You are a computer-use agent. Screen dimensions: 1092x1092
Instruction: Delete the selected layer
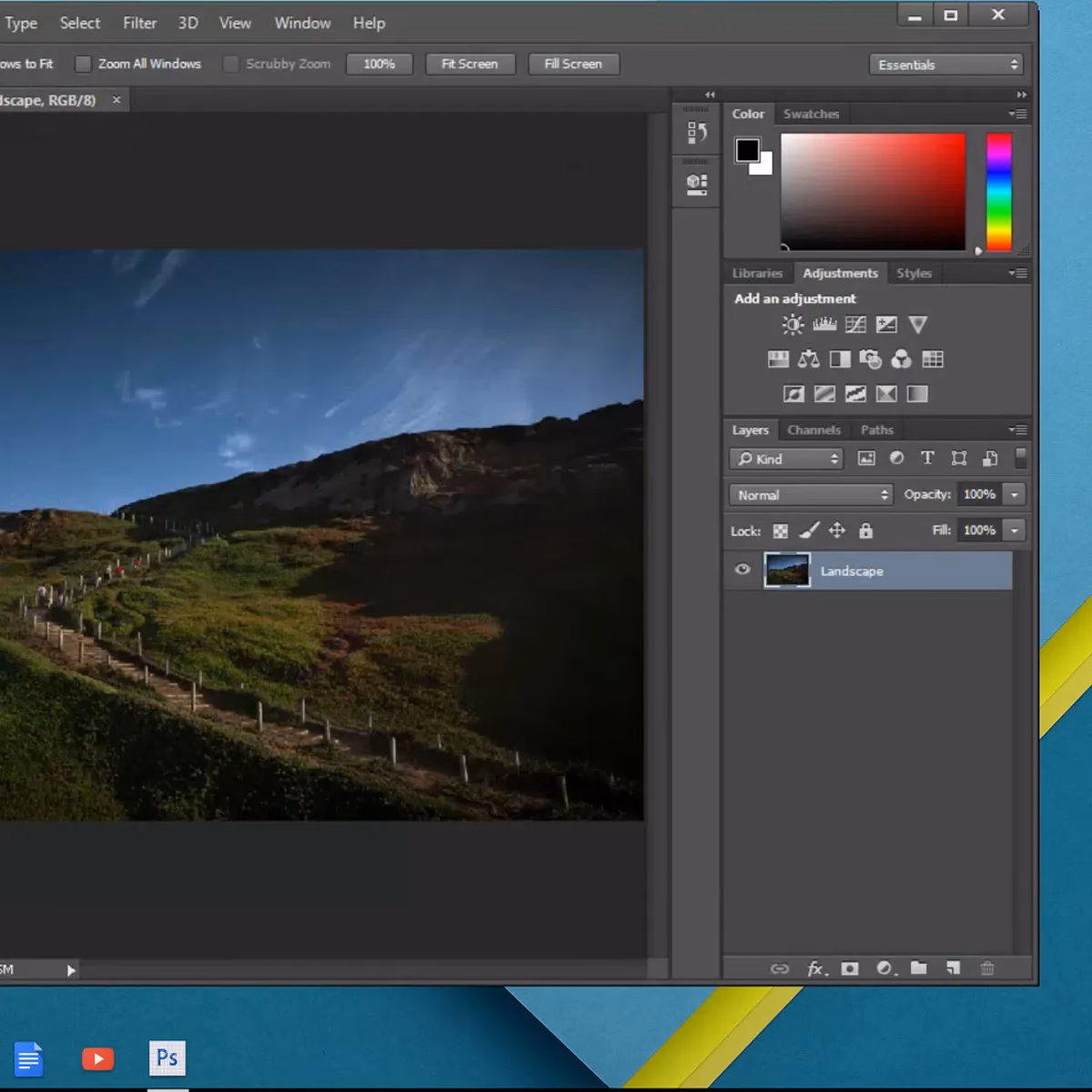pos(987,968)
